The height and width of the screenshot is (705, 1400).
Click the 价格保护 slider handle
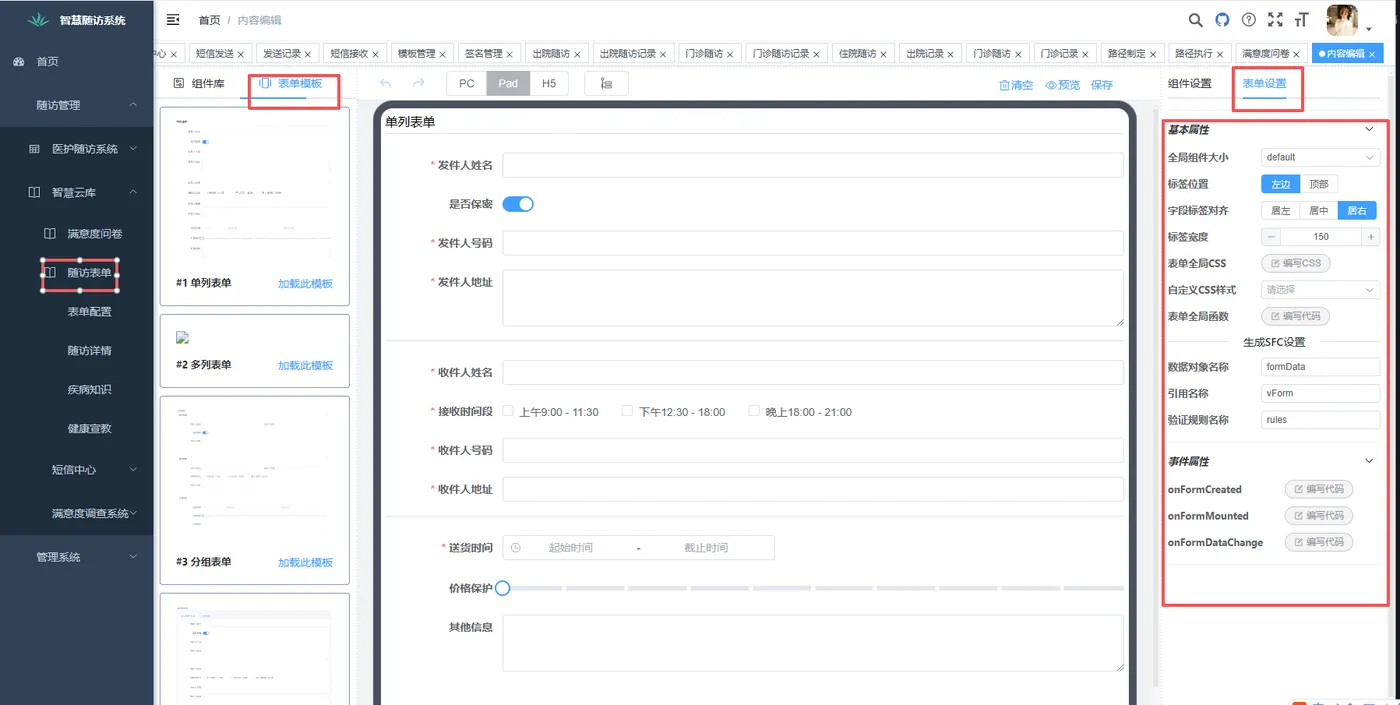(x=503, y=588)
